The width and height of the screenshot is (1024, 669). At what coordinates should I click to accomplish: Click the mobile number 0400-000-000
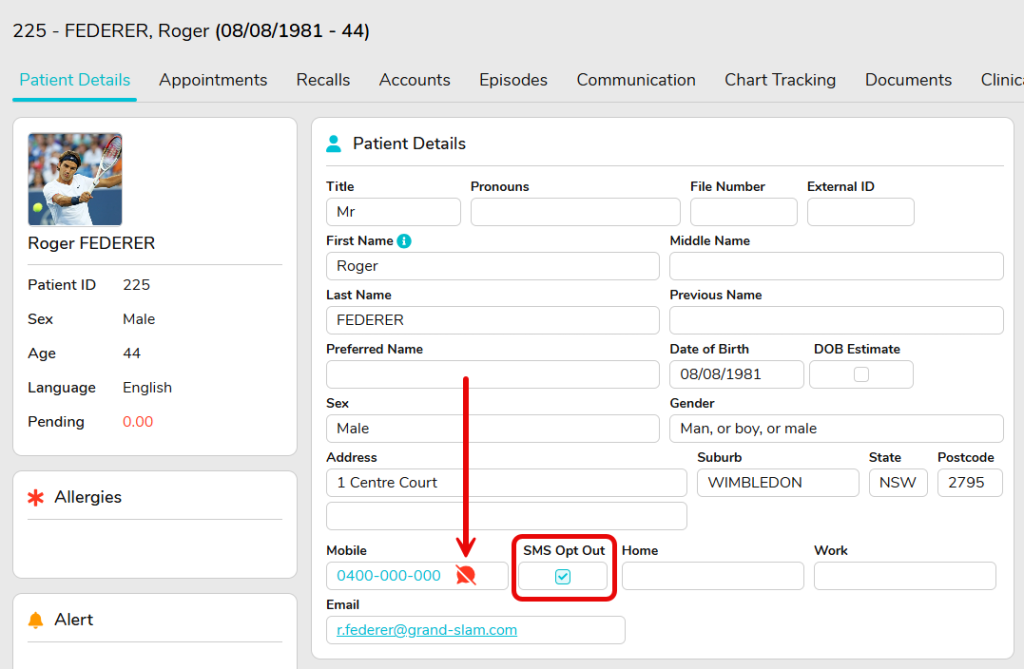coord(389,576)
